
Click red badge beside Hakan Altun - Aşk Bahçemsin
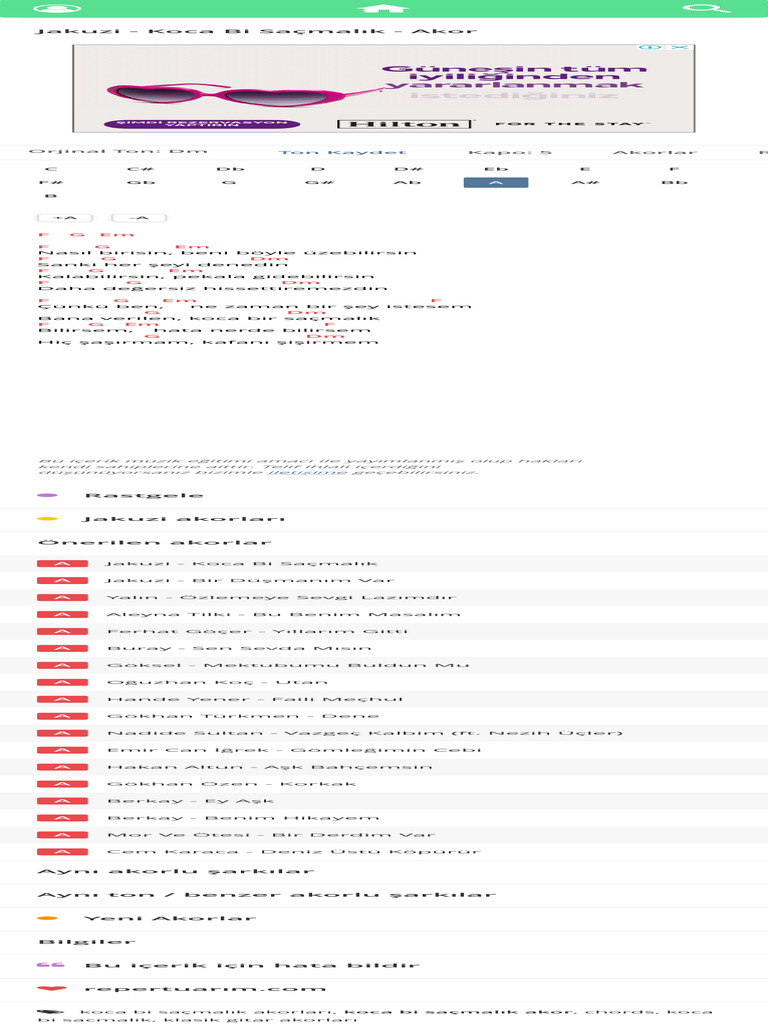pos(62,767)
